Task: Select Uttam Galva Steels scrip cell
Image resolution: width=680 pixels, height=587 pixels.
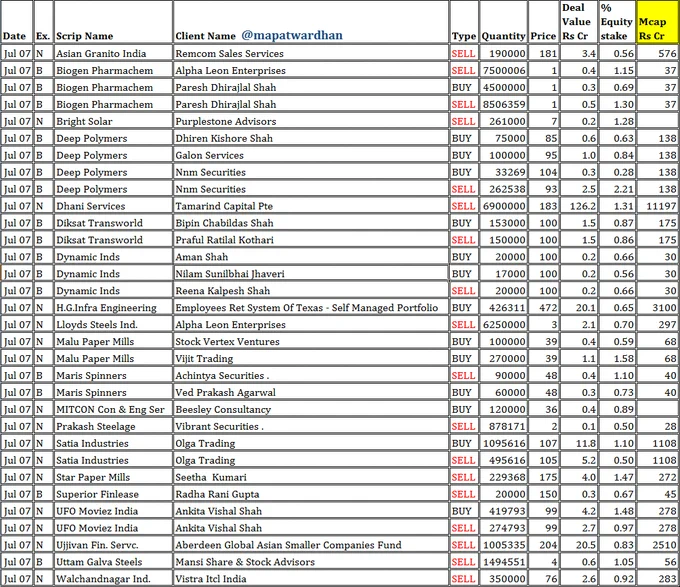Action: pyautogui.click(x=113, y=562)
